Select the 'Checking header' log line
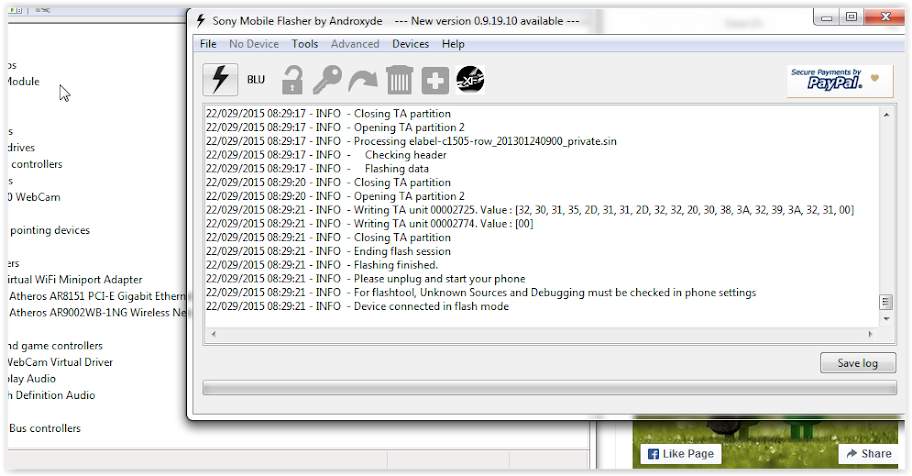 point(326,155)
